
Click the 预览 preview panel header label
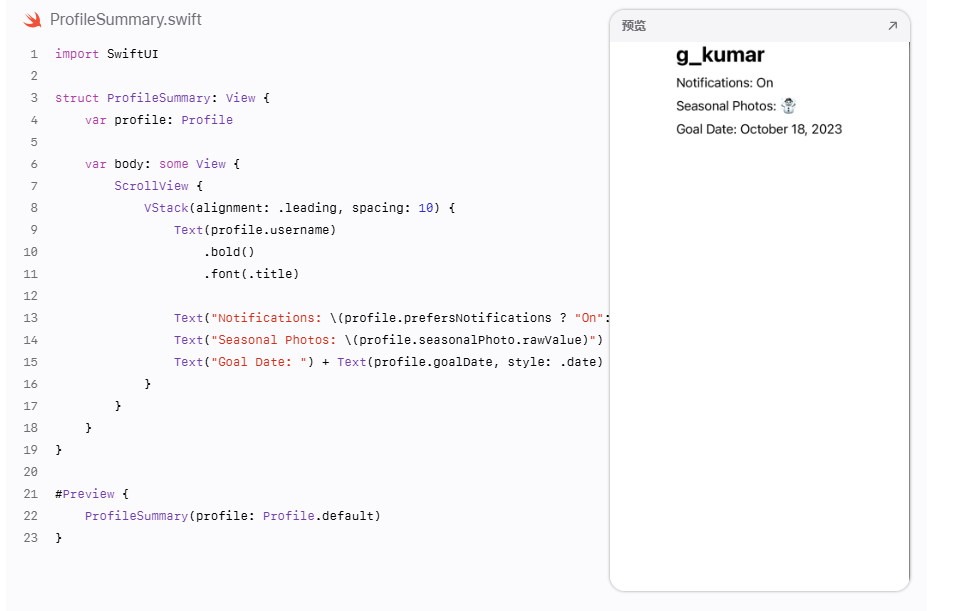click(634, 26)
